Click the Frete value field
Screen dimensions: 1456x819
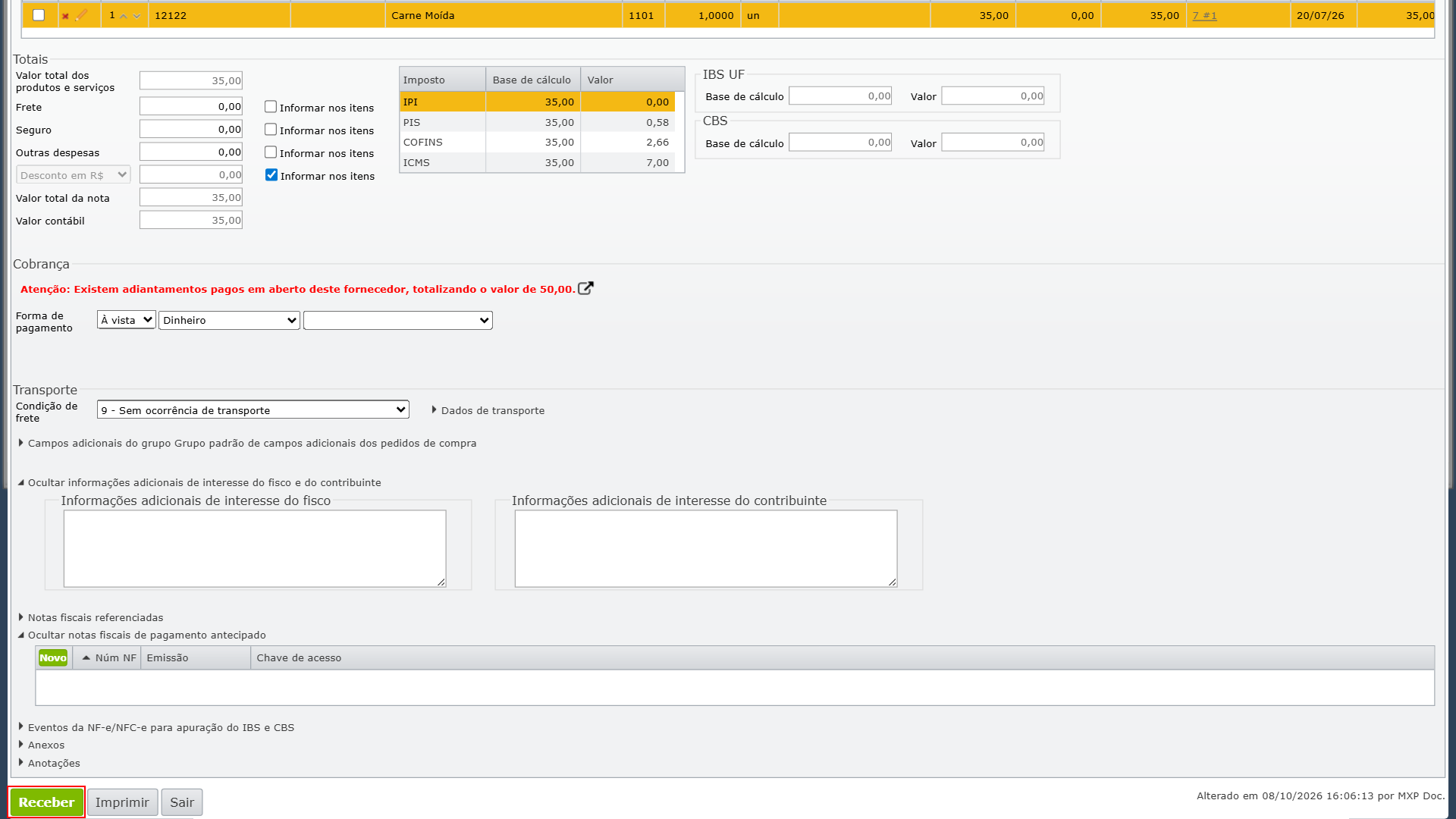tap(191, 106)
